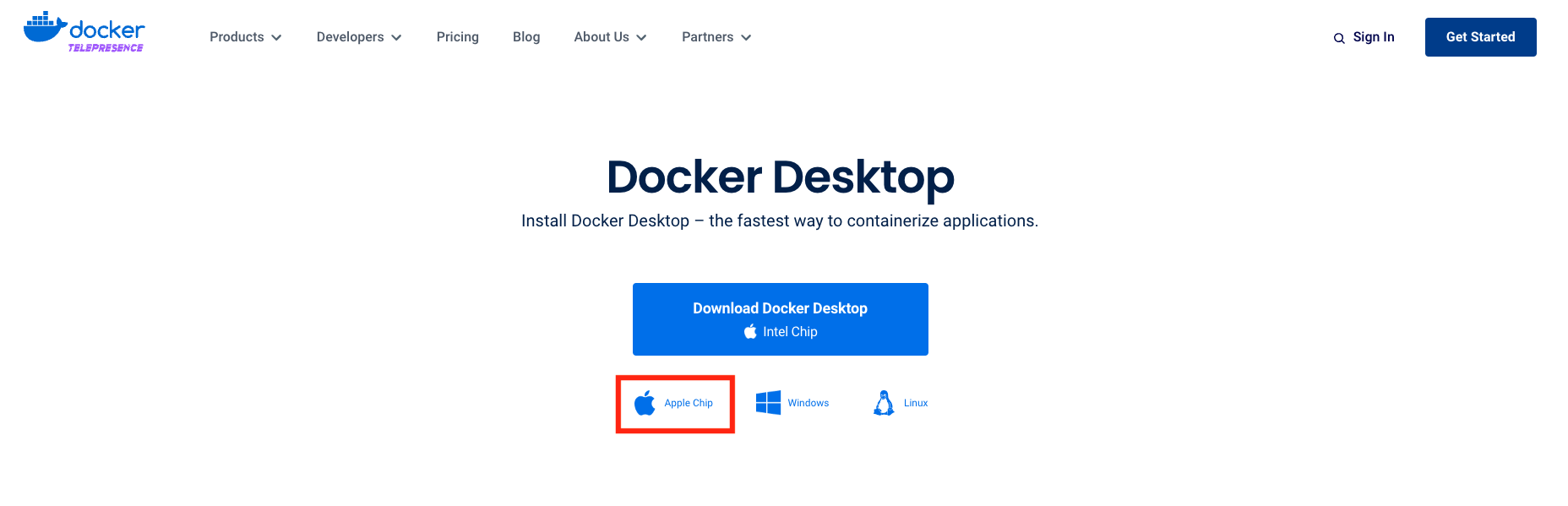Download Docker Desktop for Intel Chip
Screen dimensions: 1568x506
click(781, 319)
